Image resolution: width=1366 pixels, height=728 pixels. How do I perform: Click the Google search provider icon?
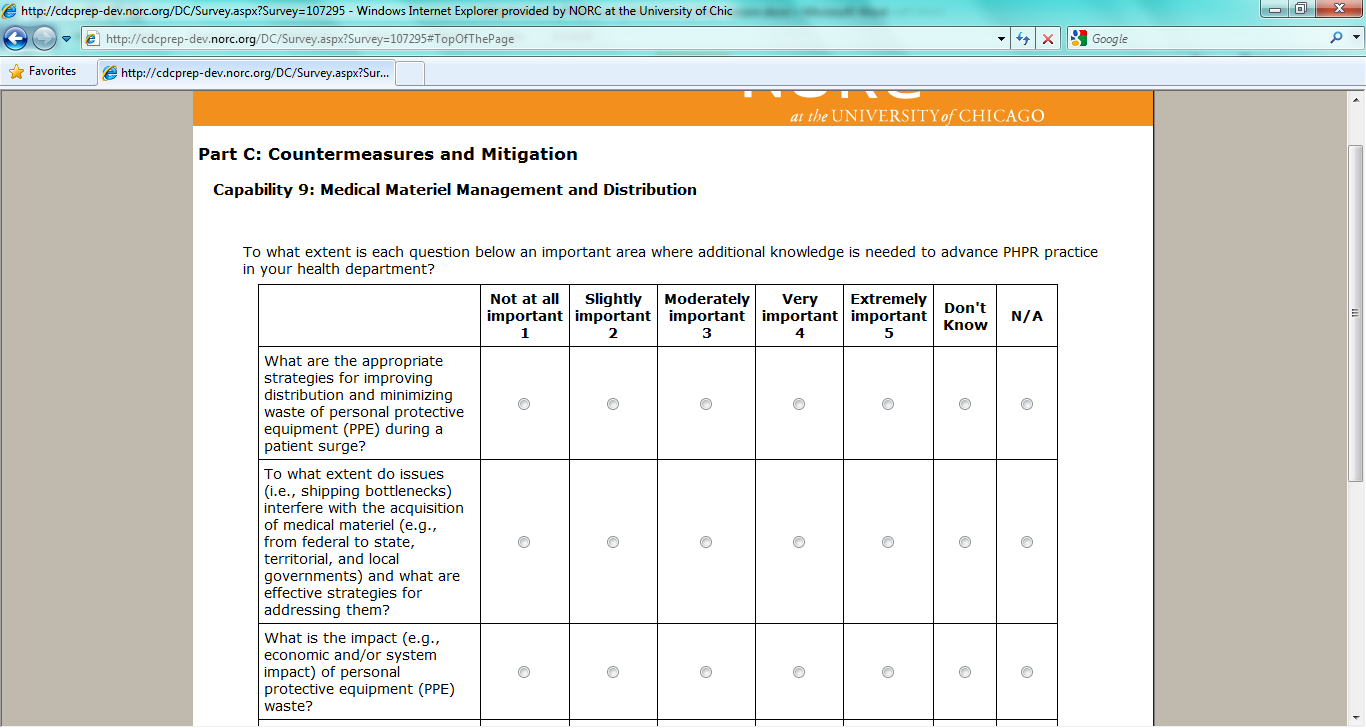(1078, 39)
